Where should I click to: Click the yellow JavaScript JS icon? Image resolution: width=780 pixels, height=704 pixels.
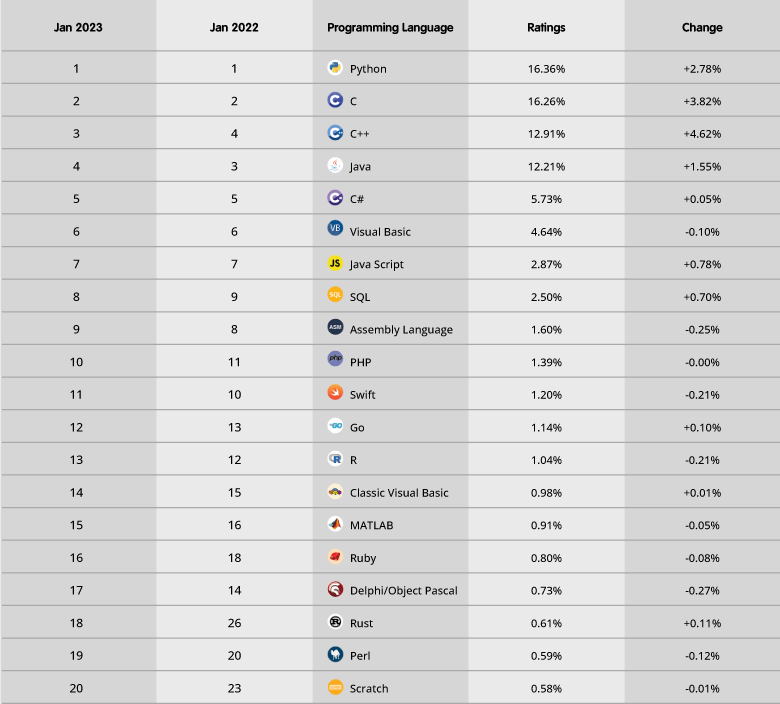(x=335, y=264)
